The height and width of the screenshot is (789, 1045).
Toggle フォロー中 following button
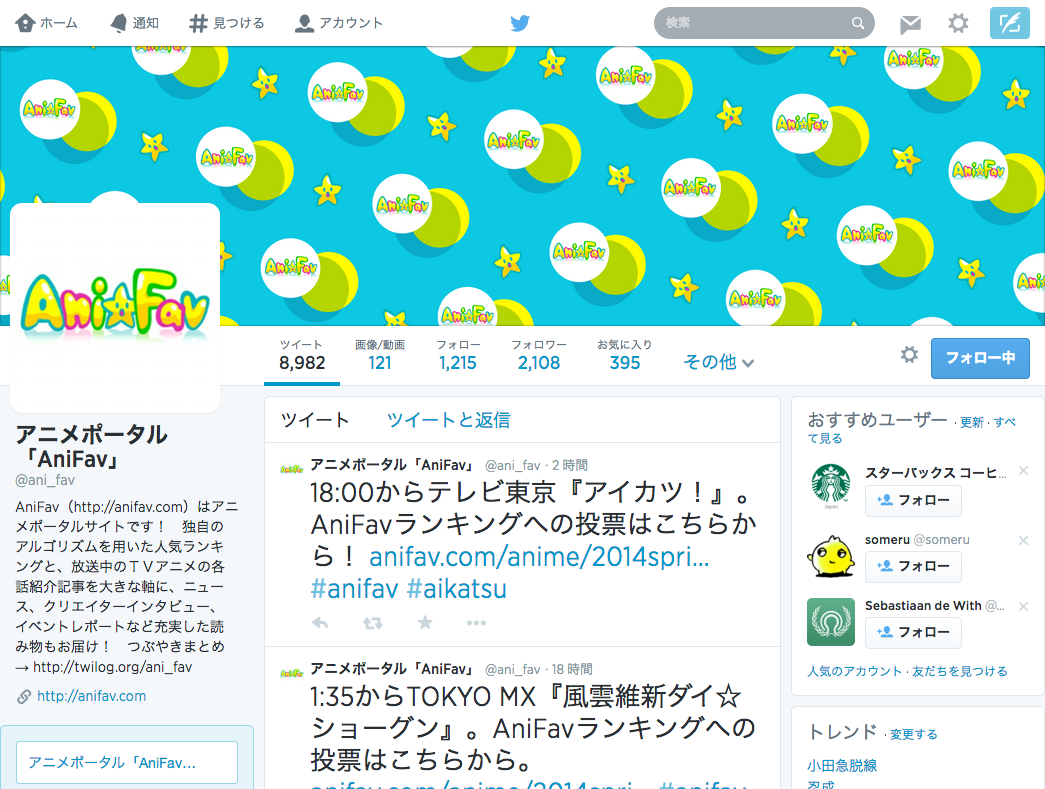coord(980,358)
